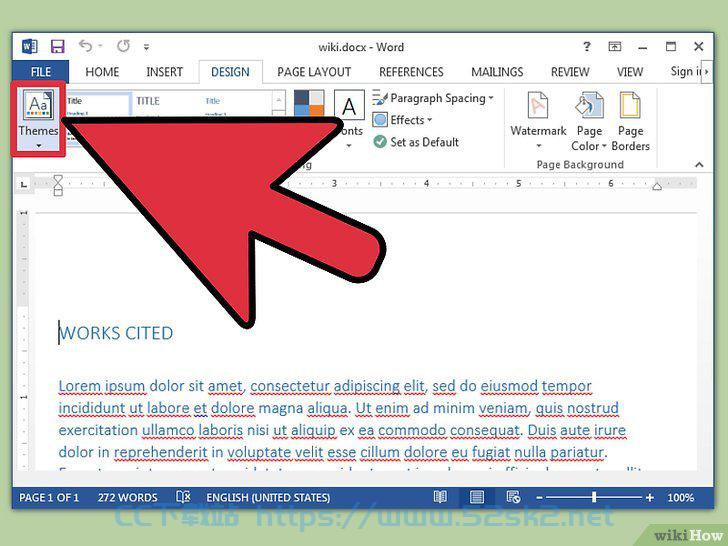Open word count via 272 WORDS

(127, 498)
